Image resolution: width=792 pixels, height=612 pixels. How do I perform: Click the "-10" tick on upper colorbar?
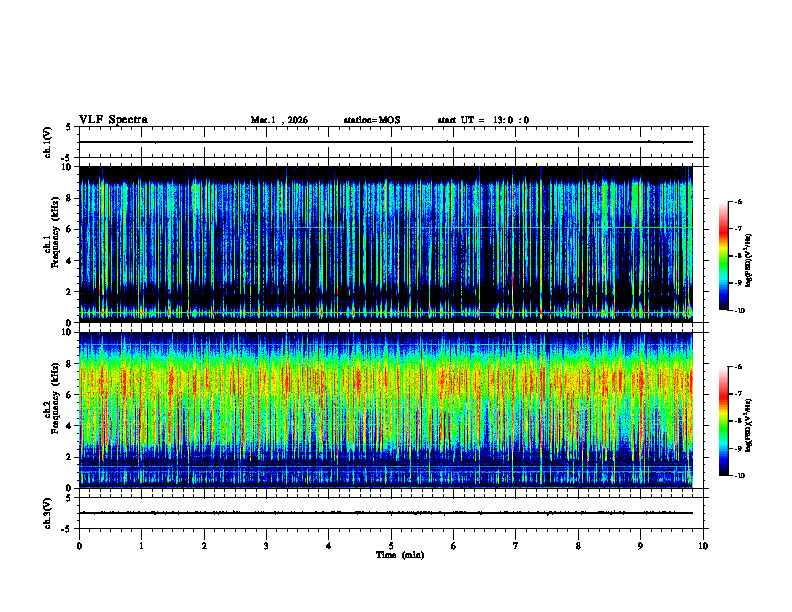[x=739, y=311]
